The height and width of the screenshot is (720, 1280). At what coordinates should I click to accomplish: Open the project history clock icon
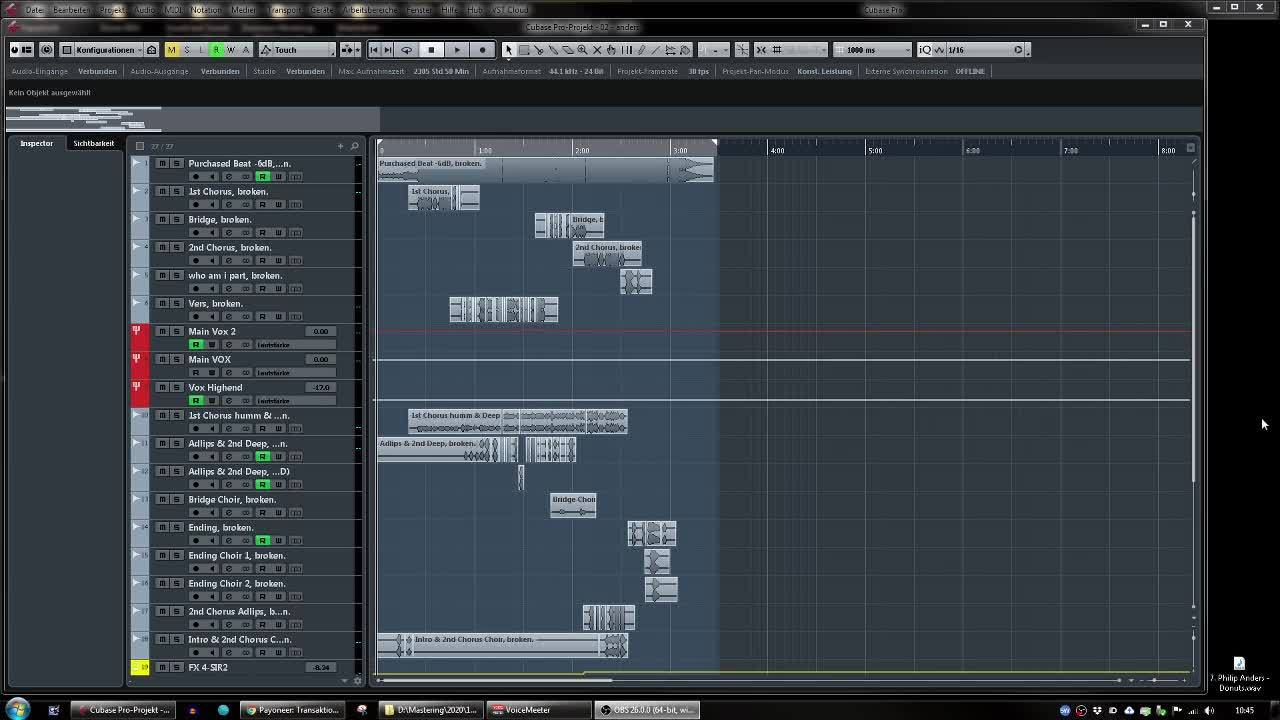click(46, 50)
